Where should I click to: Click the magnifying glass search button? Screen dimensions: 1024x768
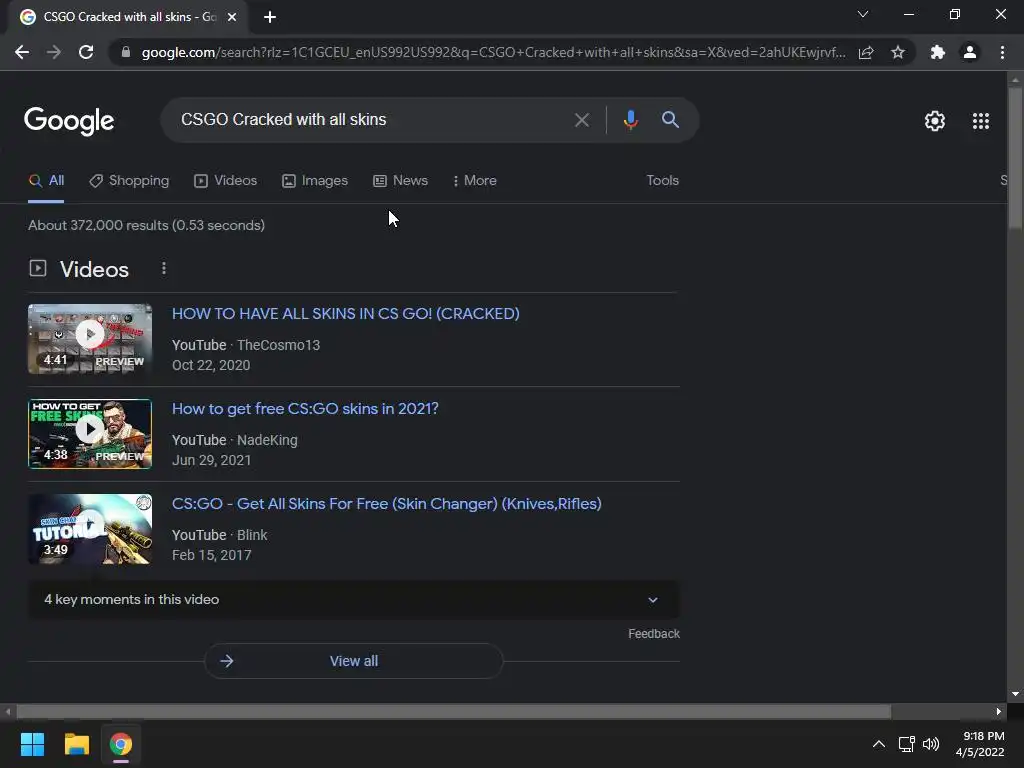coord(670,120)
